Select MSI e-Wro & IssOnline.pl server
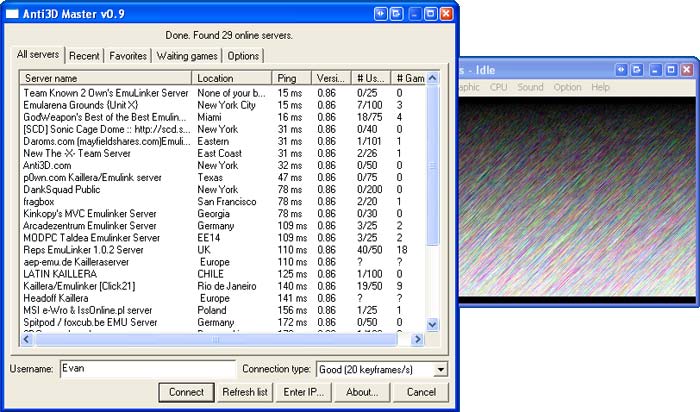Screen dimensions: 700x412 [223, 310]
